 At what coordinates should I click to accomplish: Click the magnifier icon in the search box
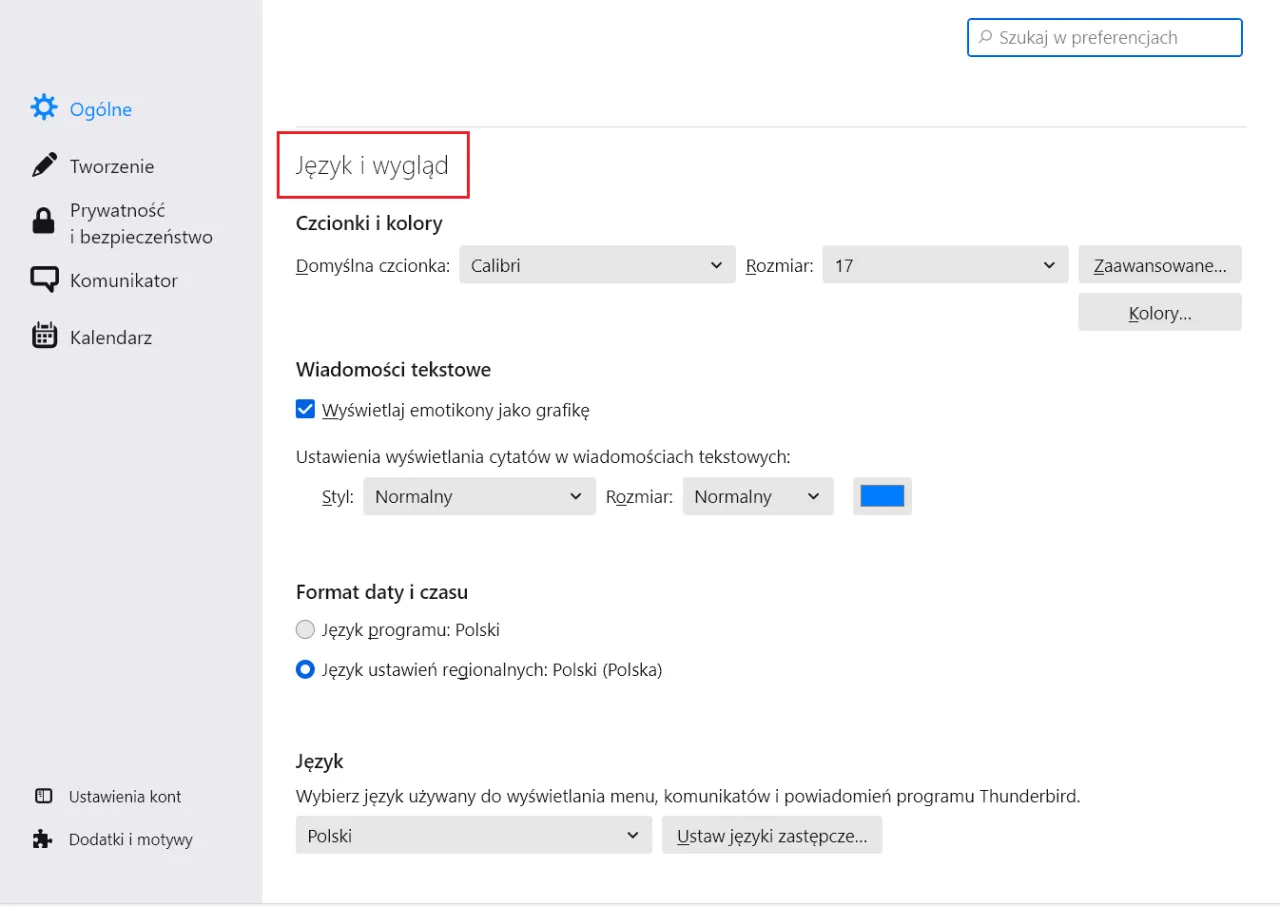pyautogui.click(x=984, y=37)
